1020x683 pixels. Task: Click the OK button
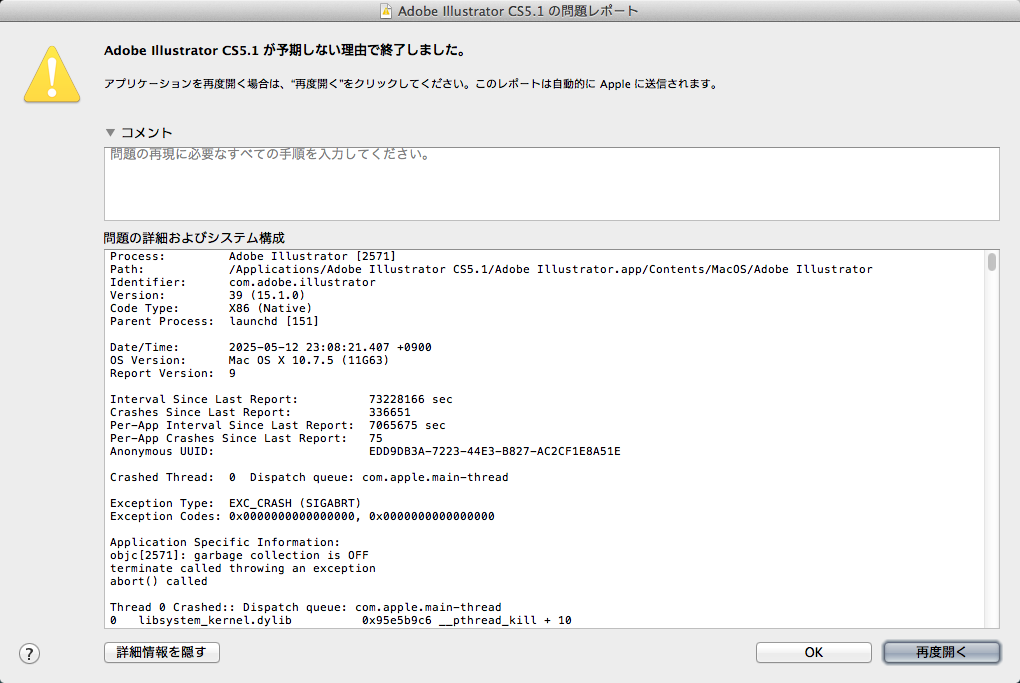pos(814,652)
